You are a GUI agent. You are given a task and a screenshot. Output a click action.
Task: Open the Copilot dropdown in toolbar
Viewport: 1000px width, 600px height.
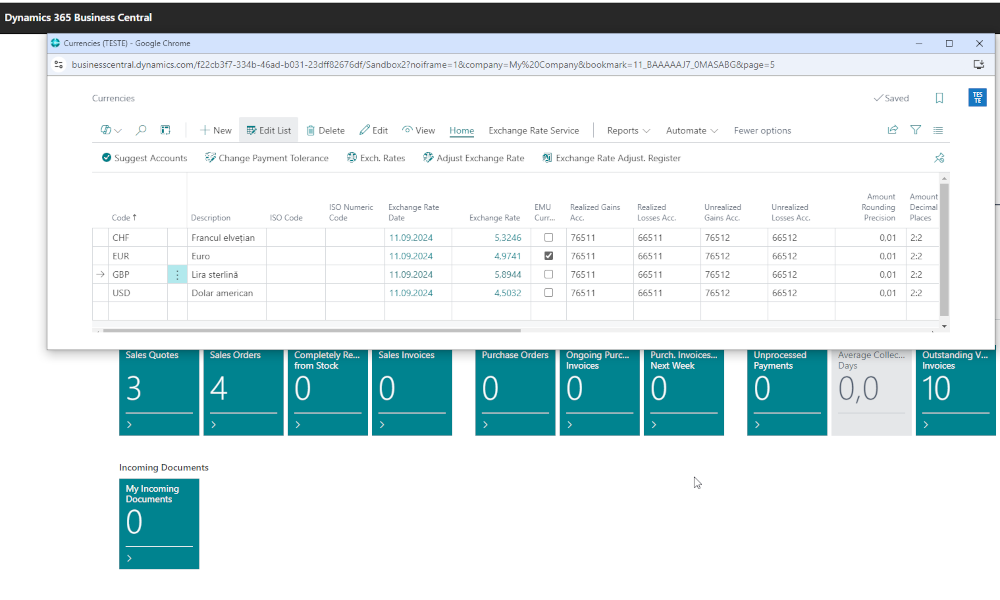(111, 130)
